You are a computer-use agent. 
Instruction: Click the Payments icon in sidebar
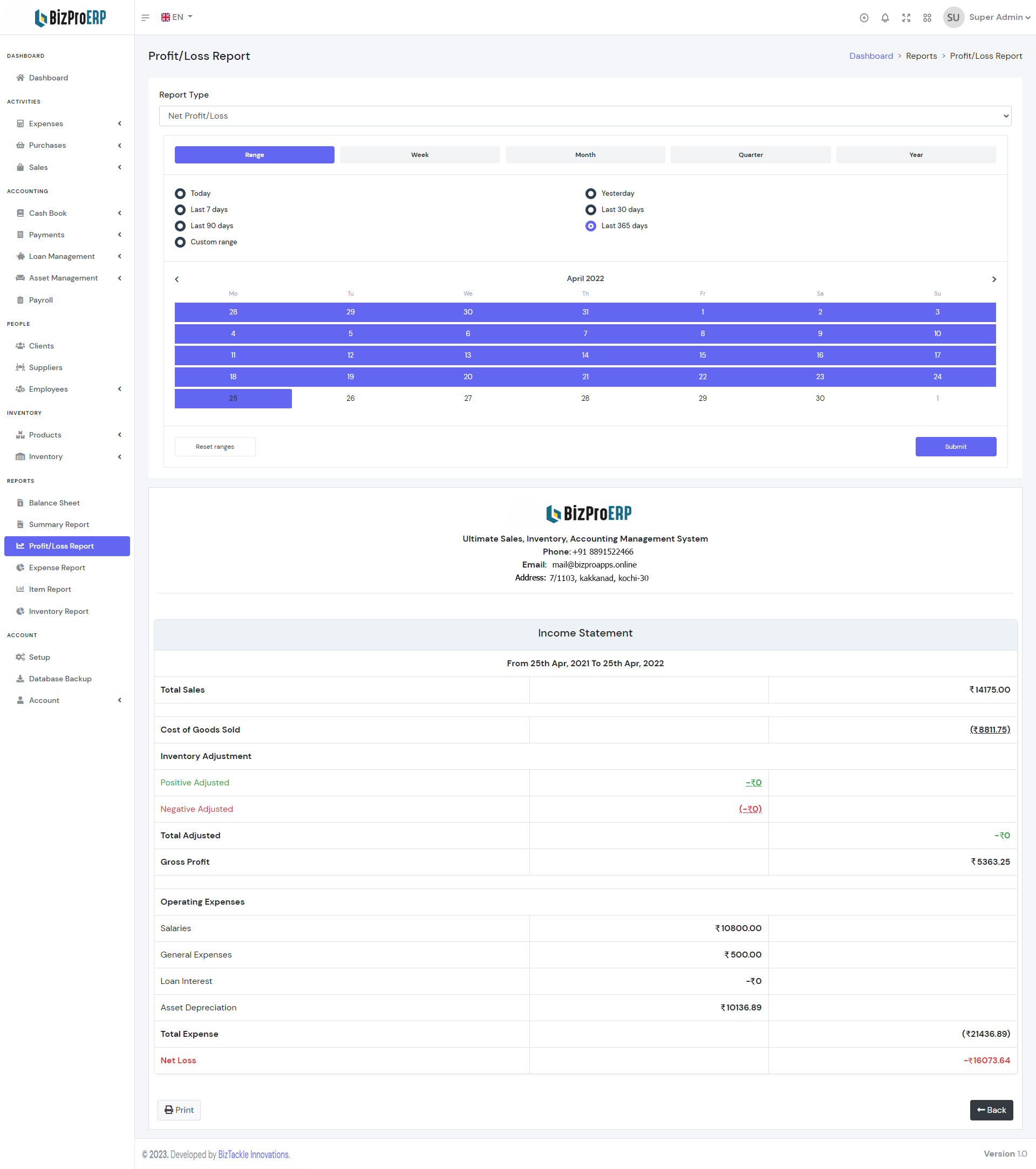tap(21, 235)
